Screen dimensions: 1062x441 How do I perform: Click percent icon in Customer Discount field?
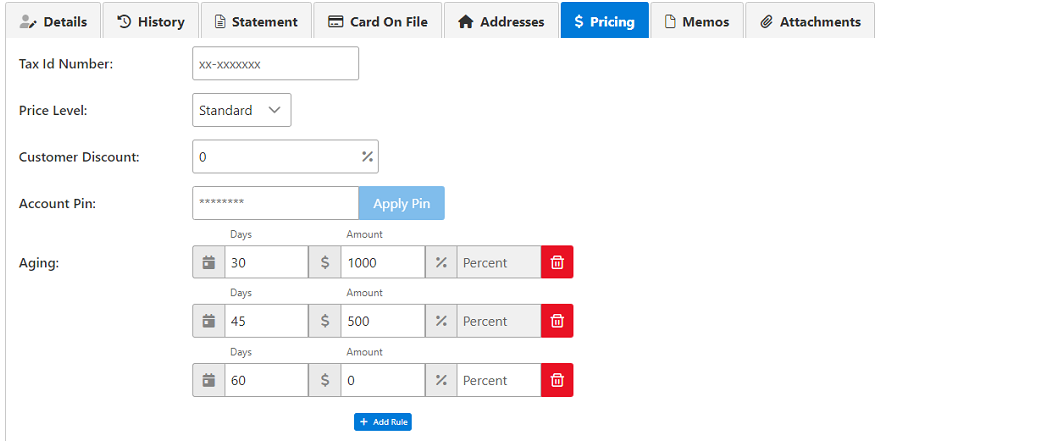tap(367, 157)
